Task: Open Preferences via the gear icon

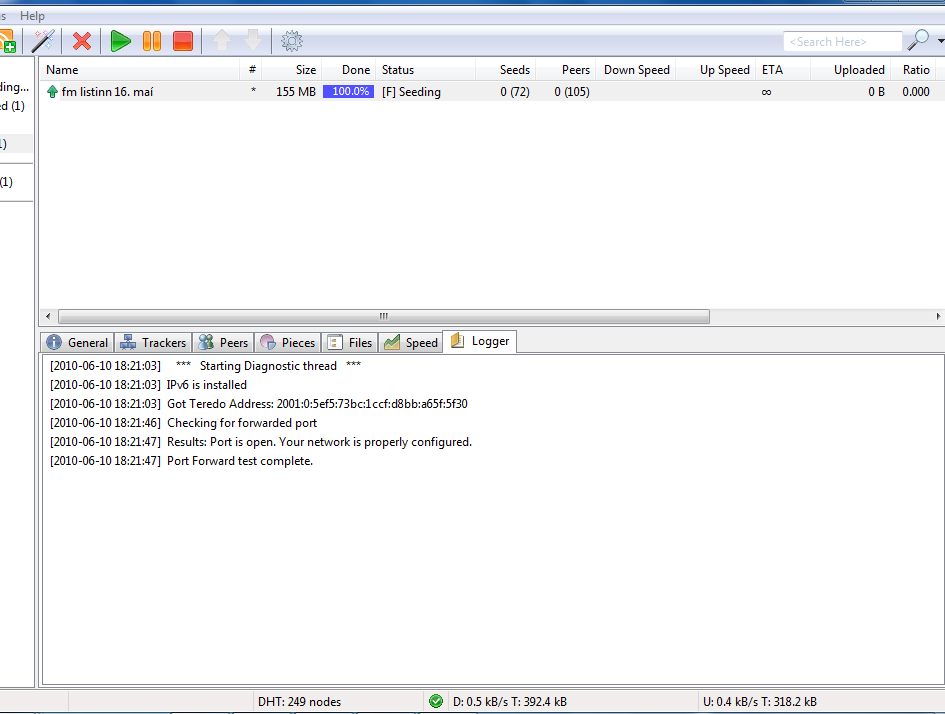Action: (x=292, y=41)
